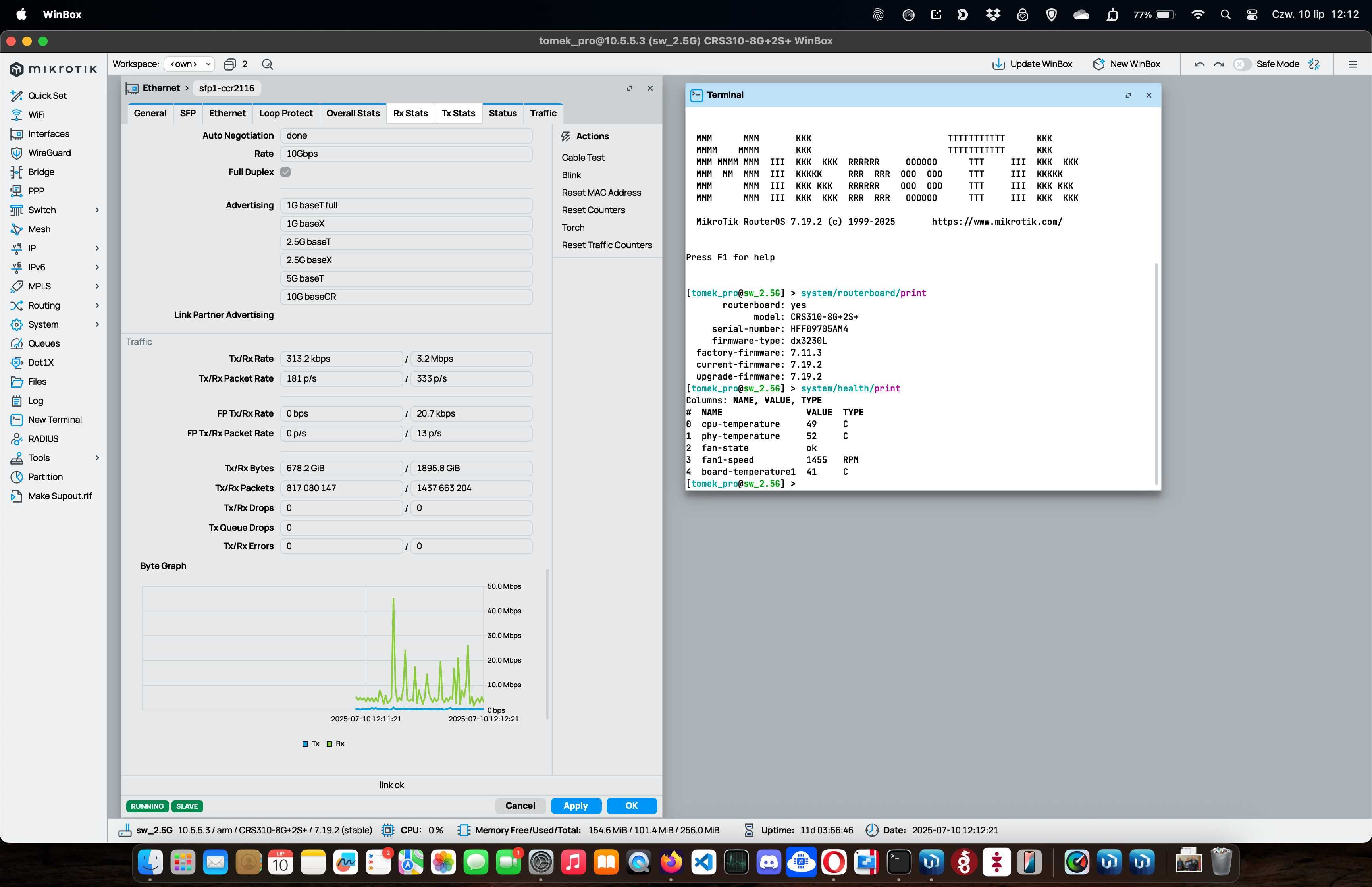Open the Log sidebar entry
1372x887 pixels.
point(35,400)
